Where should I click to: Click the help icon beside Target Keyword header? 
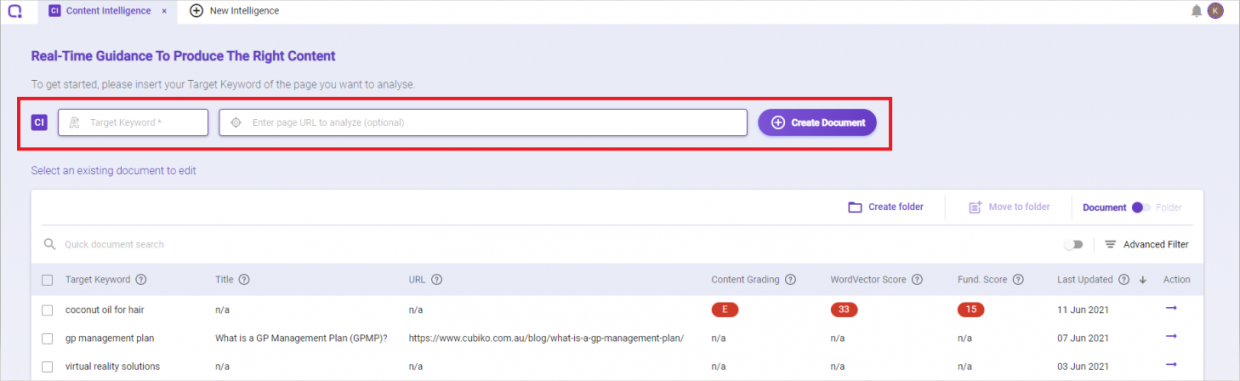(x=141, y=280)
